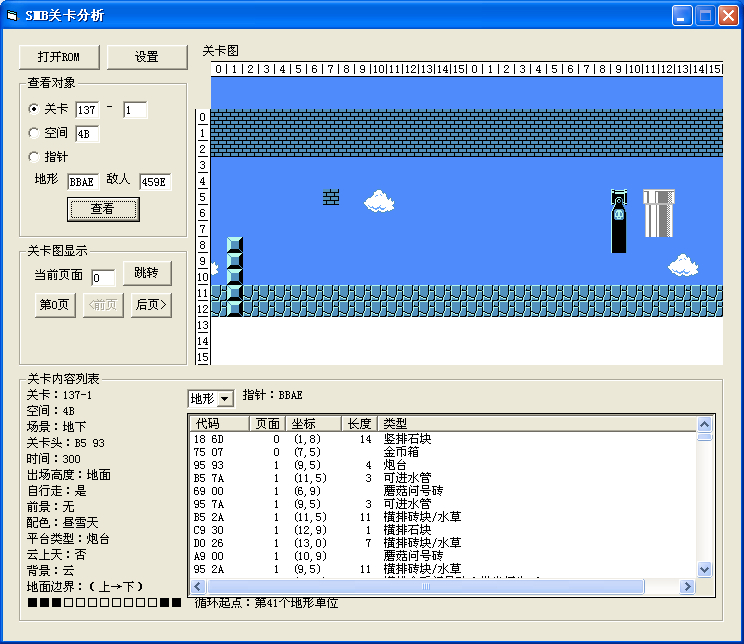Click the 代码 column header
Image resolution: width=744 pixels, height=644 pixels.
tap(220, 423)
